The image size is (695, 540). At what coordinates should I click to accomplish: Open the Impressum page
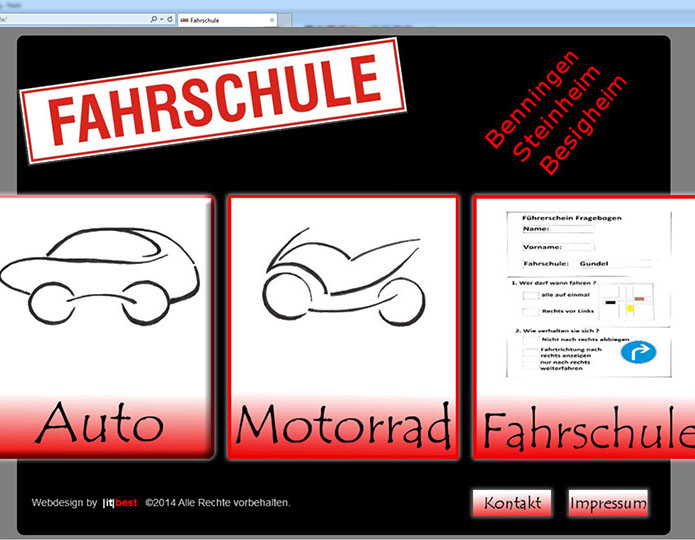click(607, 502)
